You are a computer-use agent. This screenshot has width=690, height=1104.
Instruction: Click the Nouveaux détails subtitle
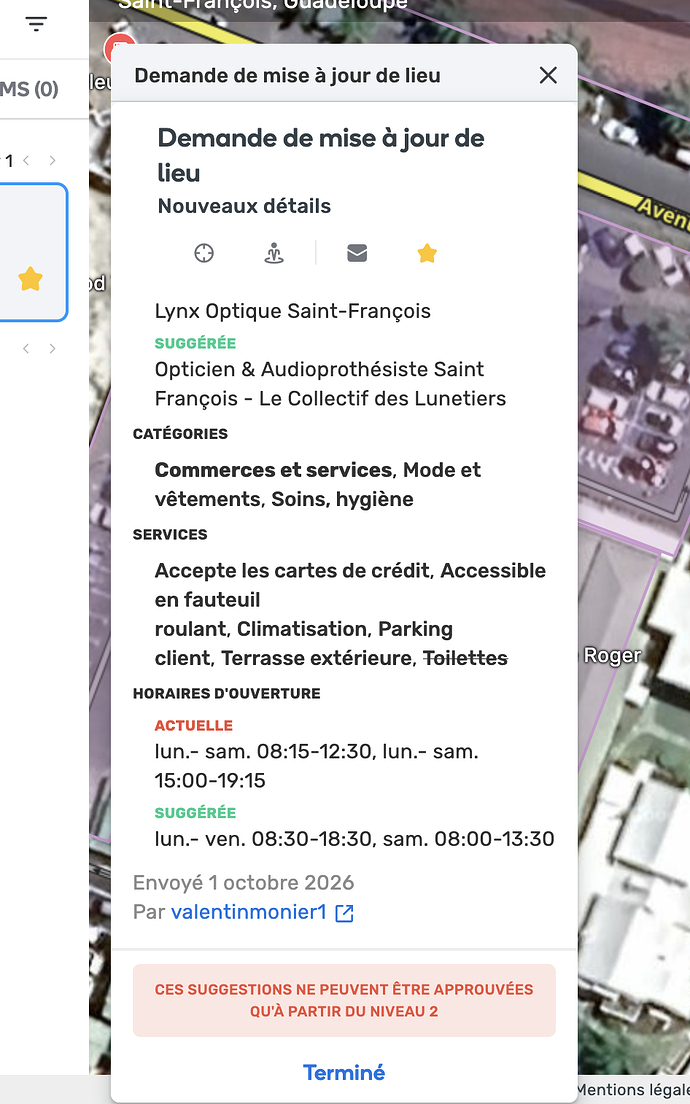244,206
